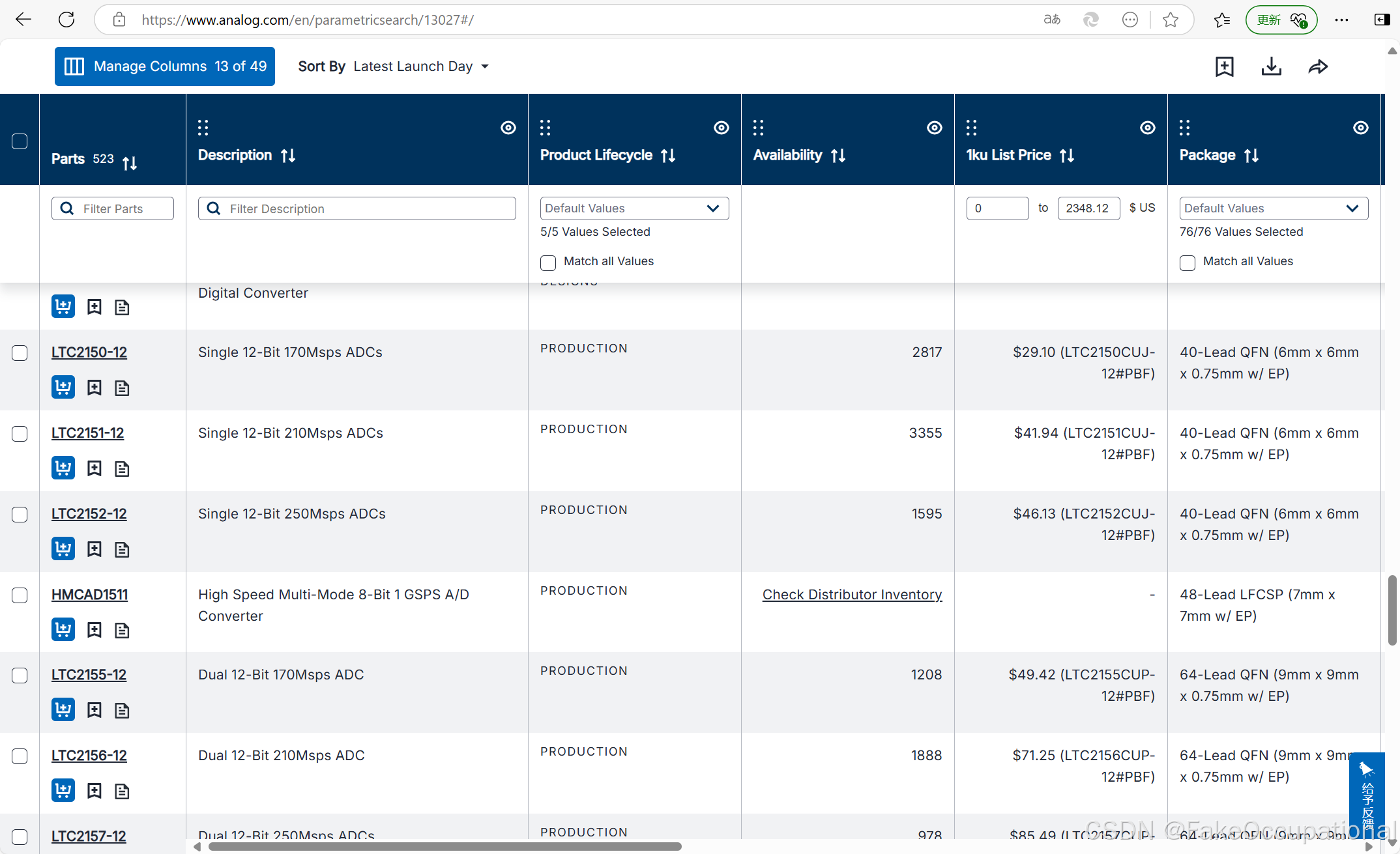Expand Product Lifecycle Default Values dropdown
This screenshot has width=1400, height=854.
coord(634,208)
